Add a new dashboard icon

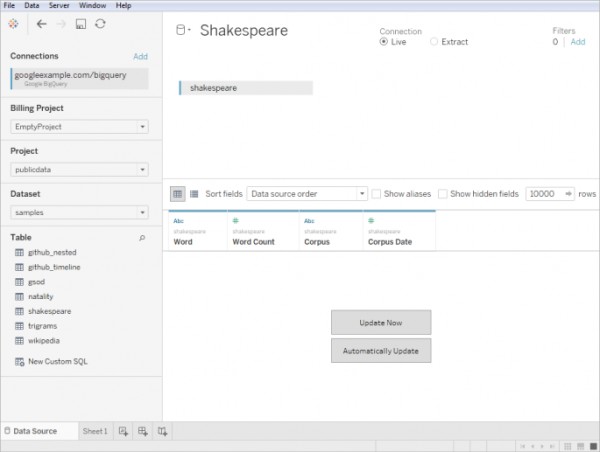(143, 431)
